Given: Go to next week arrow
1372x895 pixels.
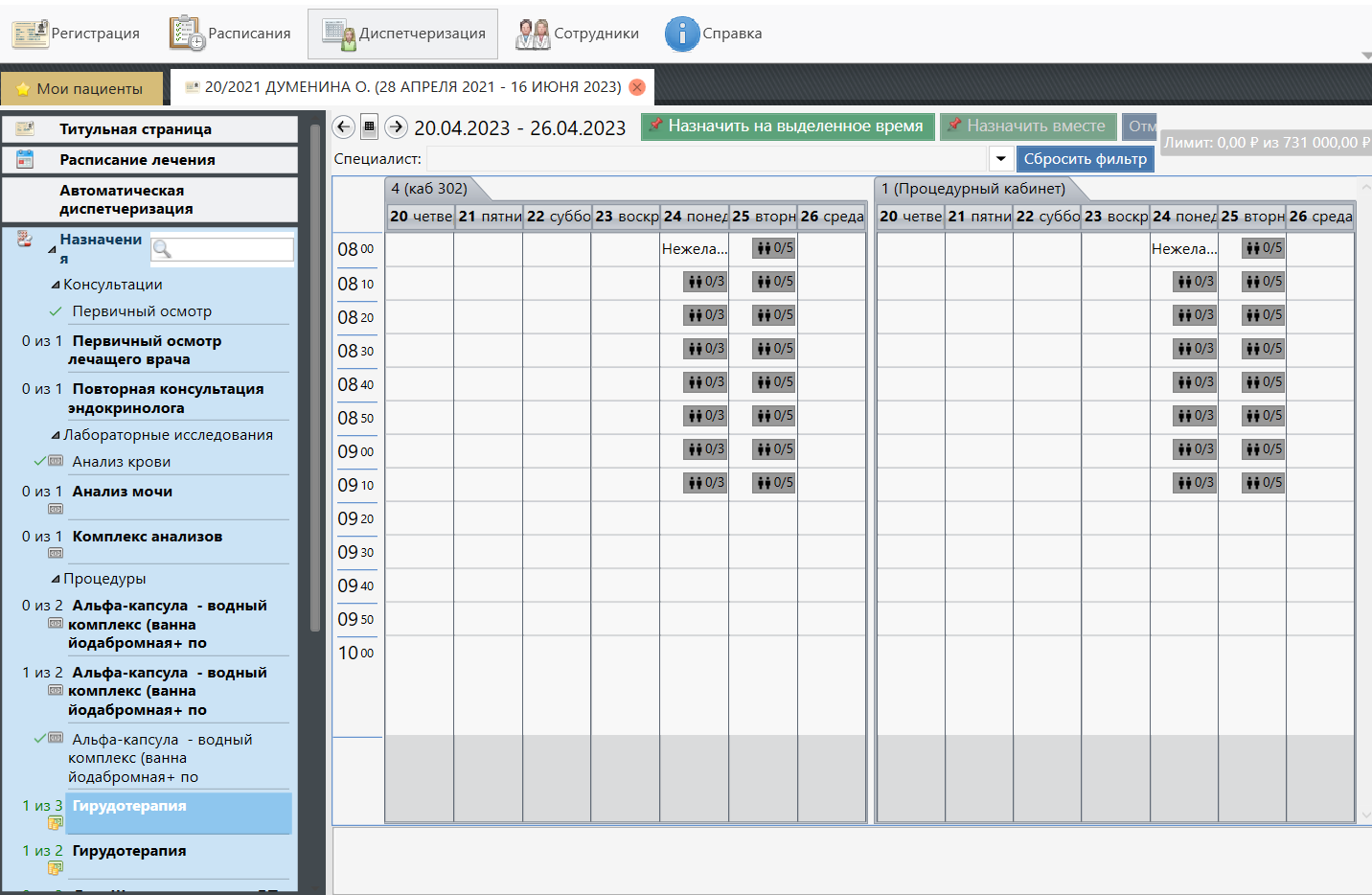Looking at the screenshot, I should point(397,126).
